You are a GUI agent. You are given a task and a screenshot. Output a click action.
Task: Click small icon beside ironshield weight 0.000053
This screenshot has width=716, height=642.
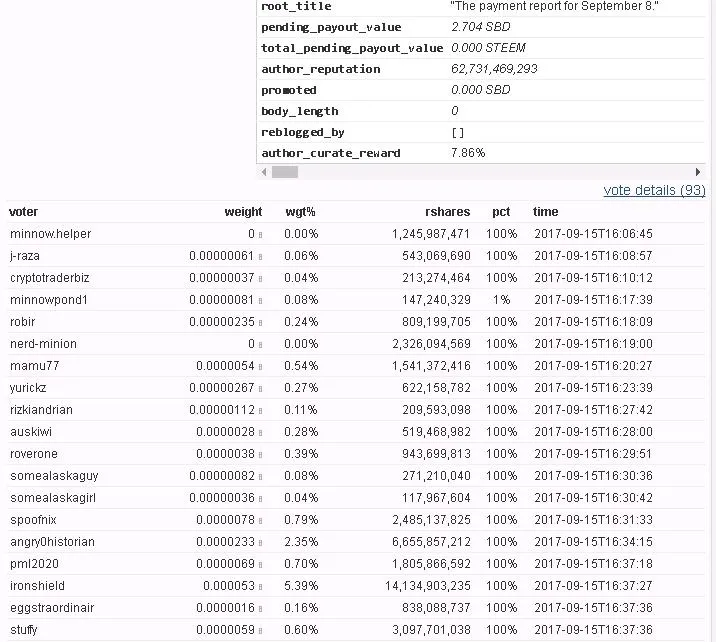(260, 587)
